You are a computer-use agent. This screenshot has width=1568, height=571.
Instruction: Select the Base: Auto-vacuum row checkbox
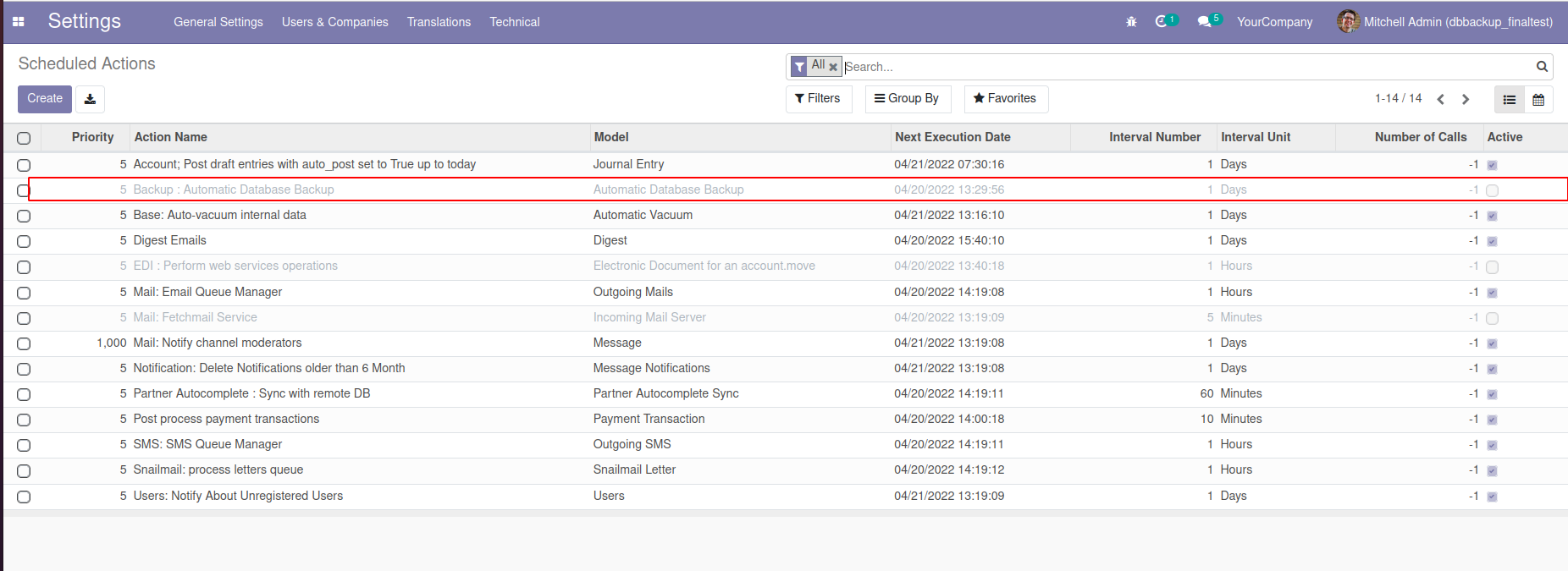click(24, 216)
